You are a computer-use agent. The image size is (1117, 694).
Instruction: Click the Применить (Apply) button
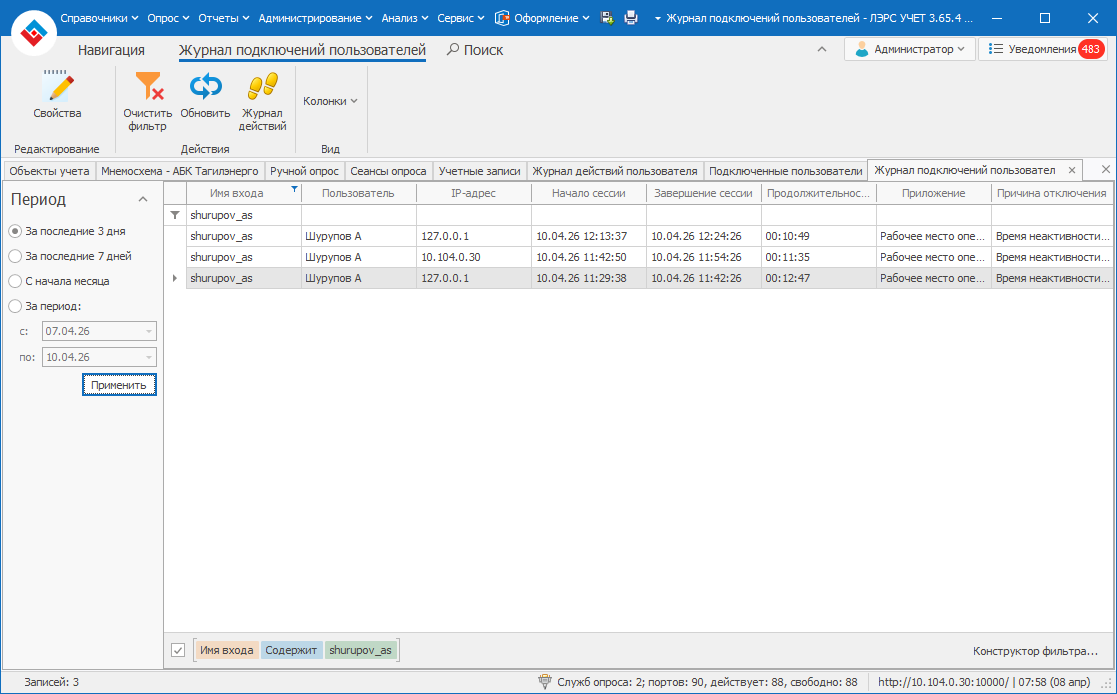tap(119, 385)
